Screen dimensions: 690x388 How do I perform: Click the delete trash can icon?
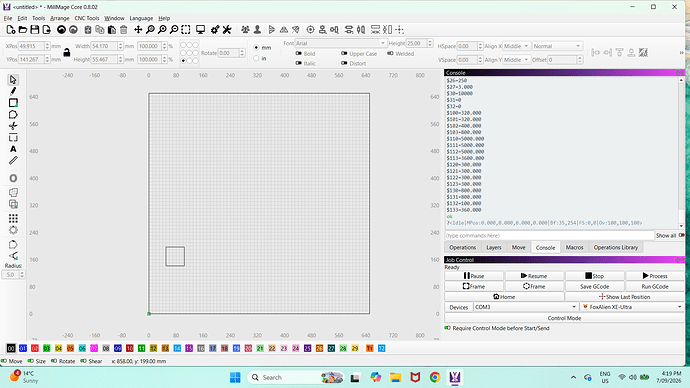coord(124,29)
